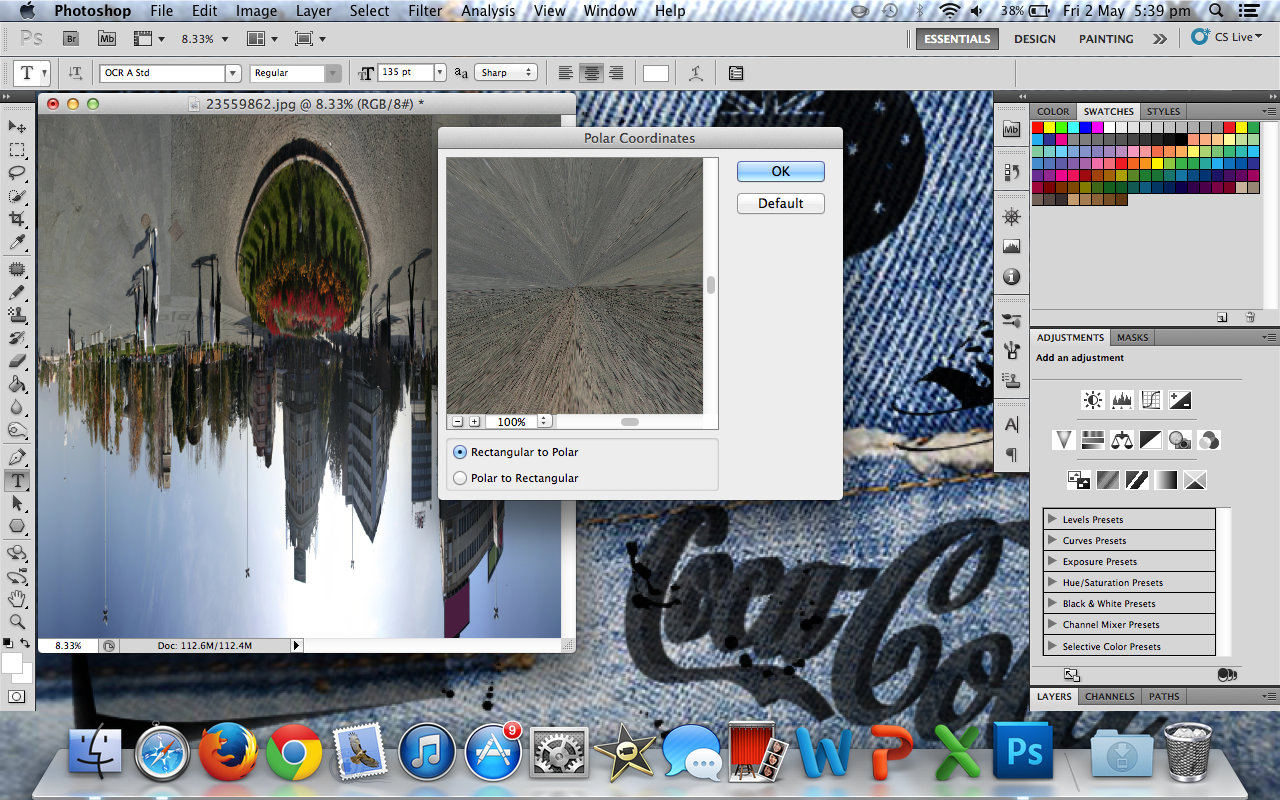This screenshot has height=800, width=1280.
Task: Select the Rectangular to Polar option
Action: [x=460, y=452]
